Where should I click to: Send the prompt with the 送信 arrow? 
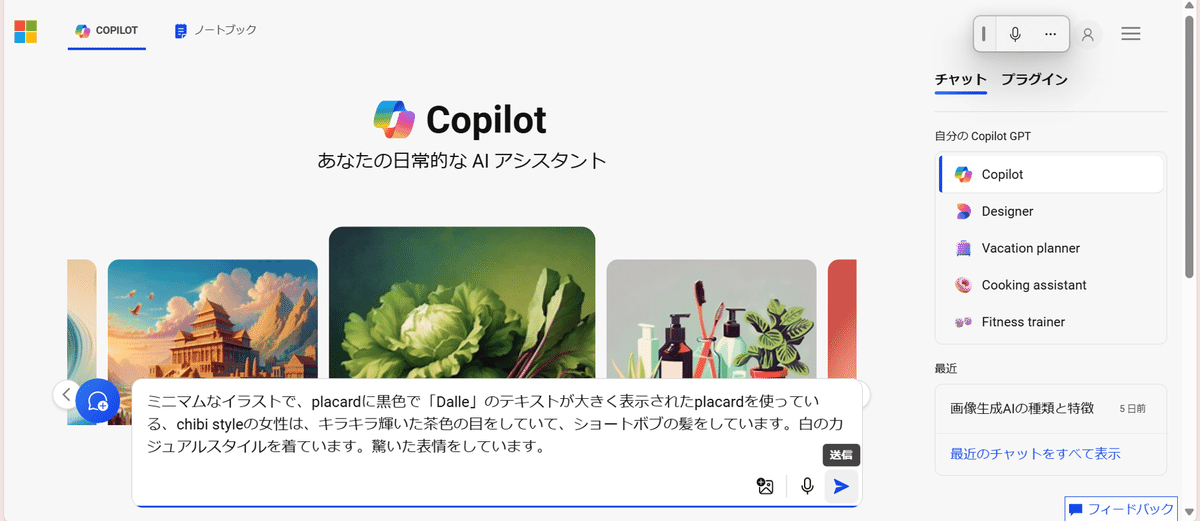click(841, 486)
